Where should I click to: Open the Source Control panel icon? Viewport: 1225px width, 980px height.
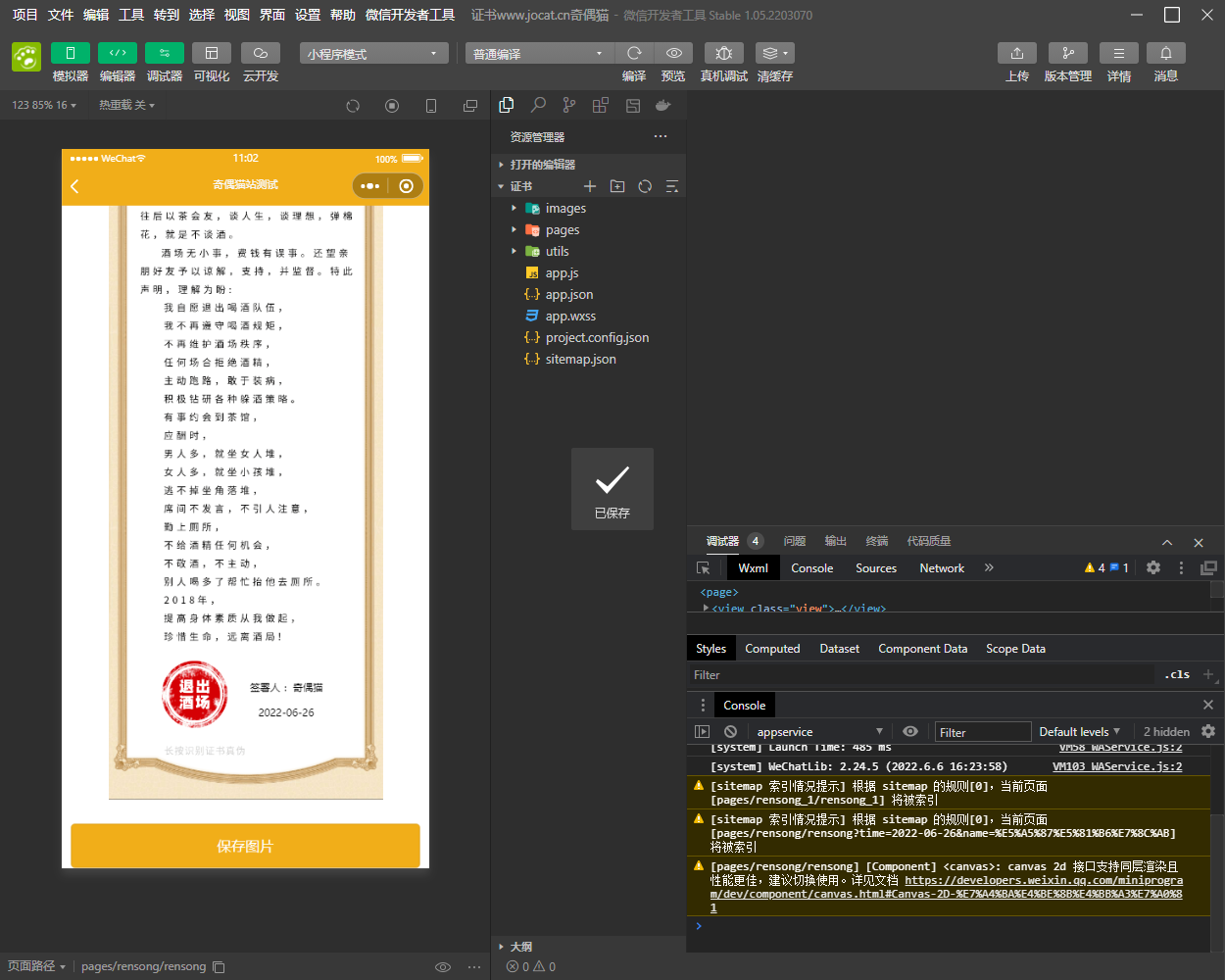pos(569,105)
